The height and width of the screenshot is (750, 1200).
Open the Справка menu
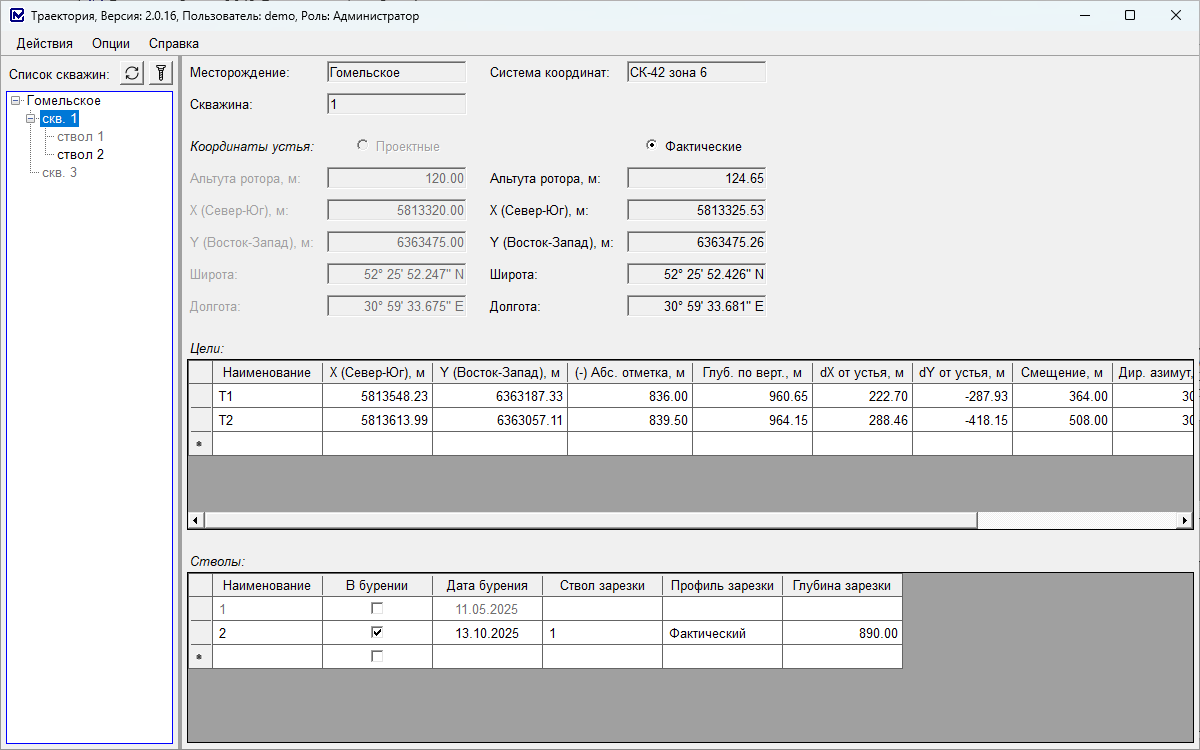coord(174,44)
